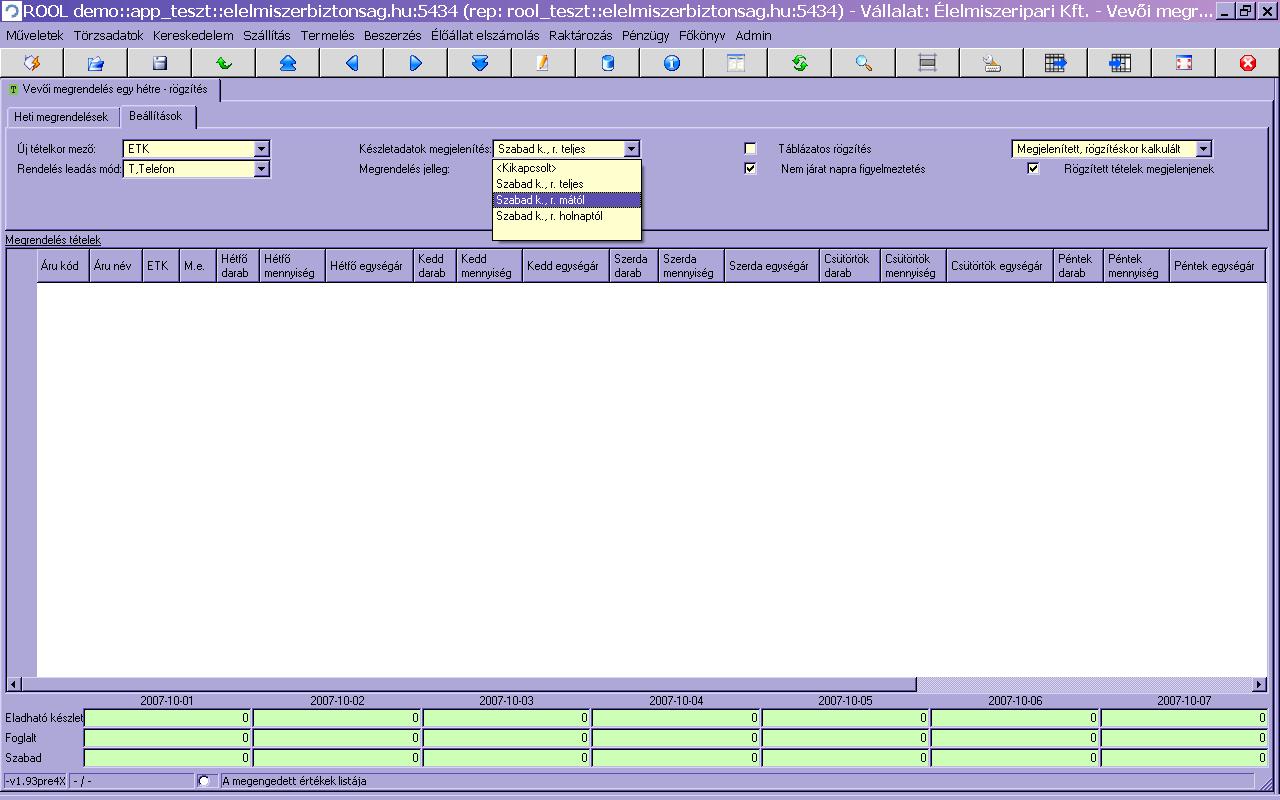The width and height of the screenshot is (1280, 800).
Task: Click the horizontal scrollbar right arrow
Action: (1258, 684)
